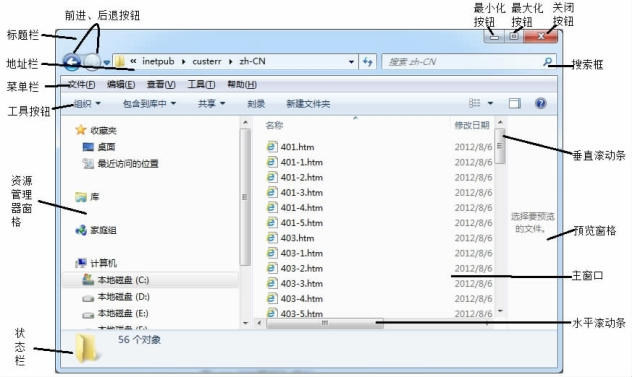
Task: Open the 帮助(H) menu
Action: 242,84
